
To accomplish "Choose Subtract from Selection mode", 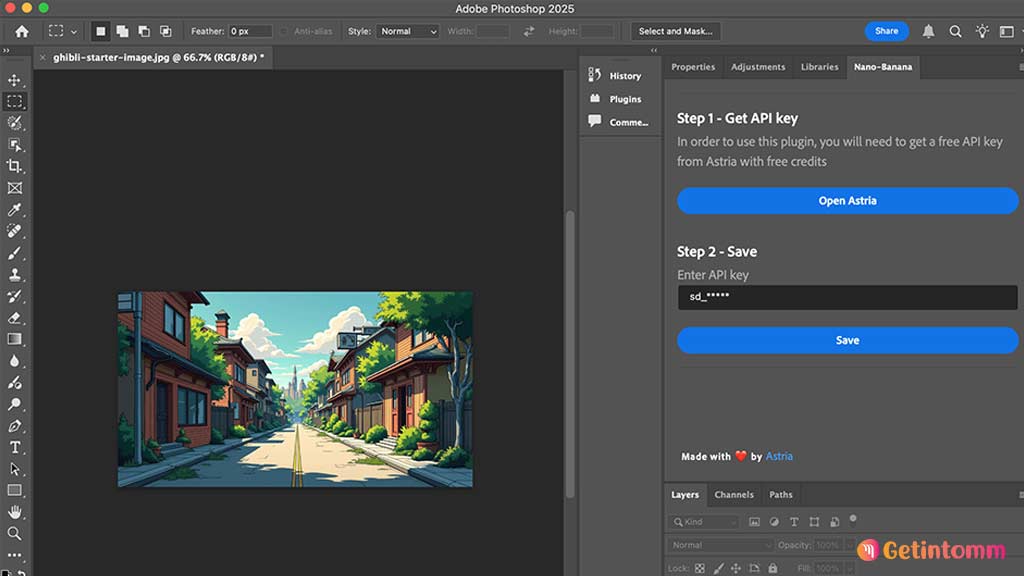I will click(x=144, y=31).
